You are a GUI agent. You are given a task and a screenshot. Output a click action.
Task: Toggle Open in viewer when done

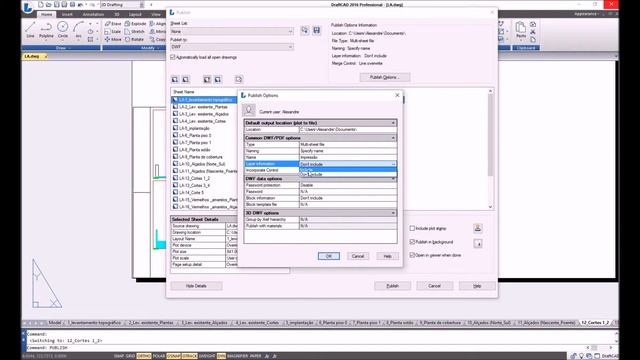412,255
